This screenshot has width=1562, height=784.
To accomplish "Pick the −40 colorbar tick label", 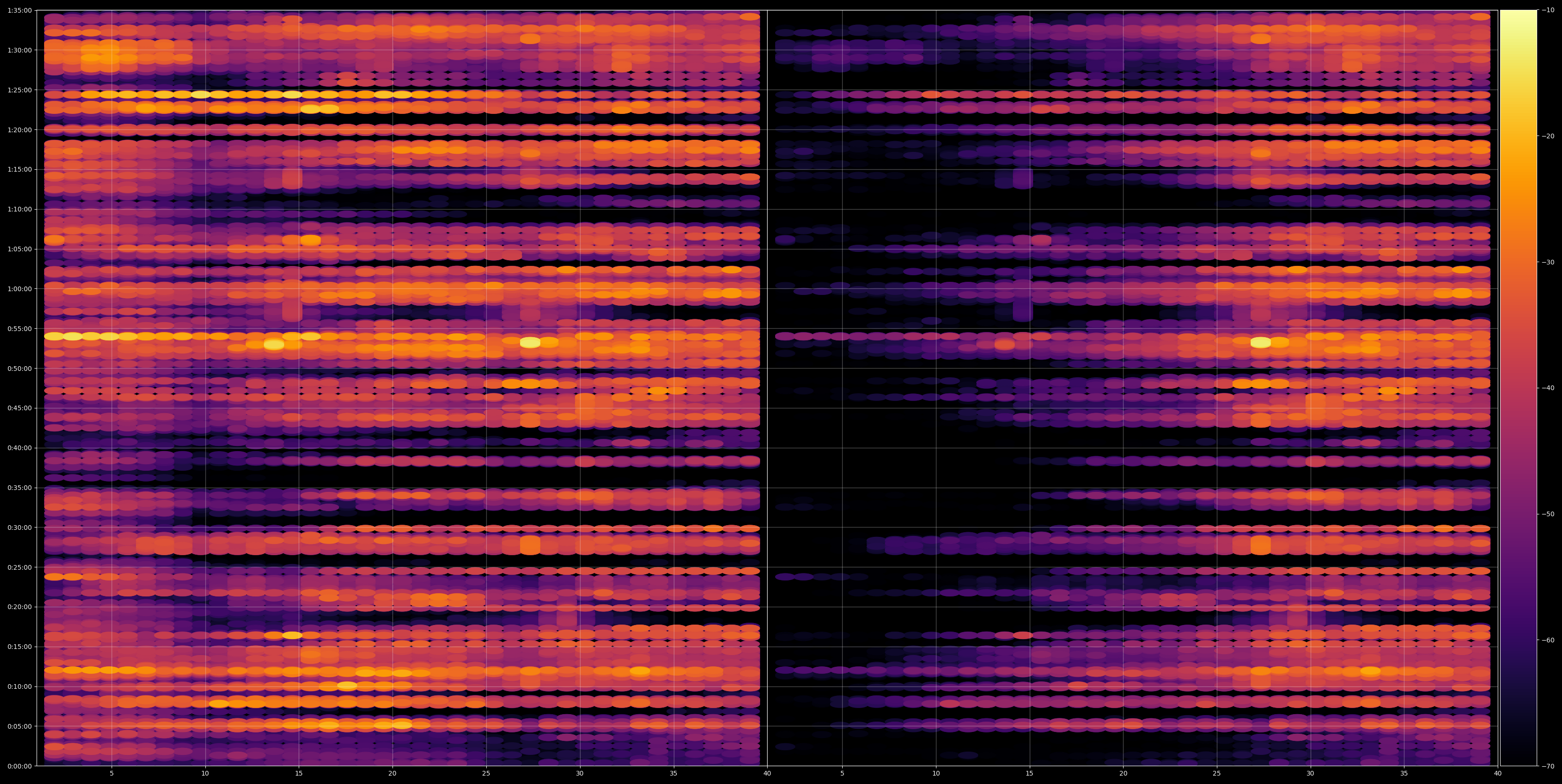I will tap(1547, 388).
